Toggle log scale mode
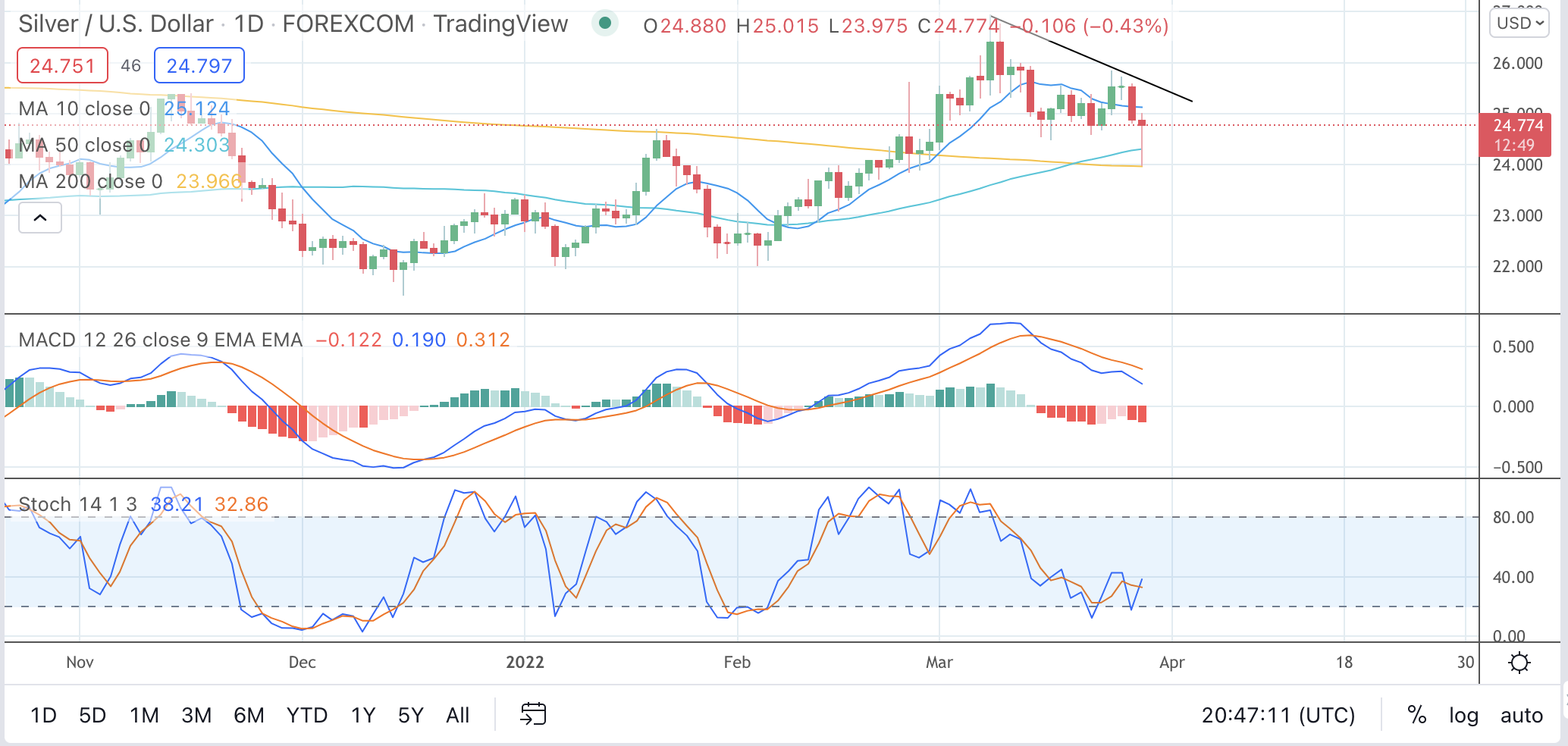The width and height of the screenshot is (1568, 746). [1463, 715]
